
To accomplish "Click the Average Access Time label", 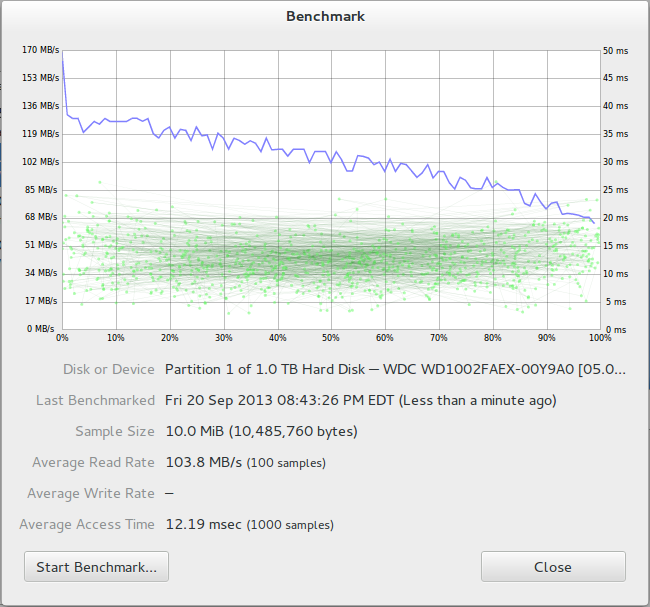I will (87, 524).
